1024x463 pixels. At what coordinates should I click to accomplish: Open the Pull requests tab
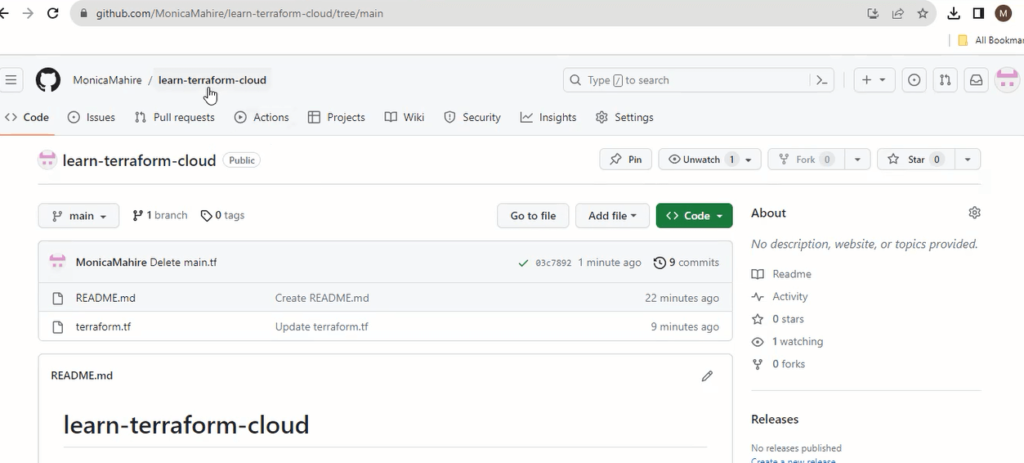click(x=174, y=118)
